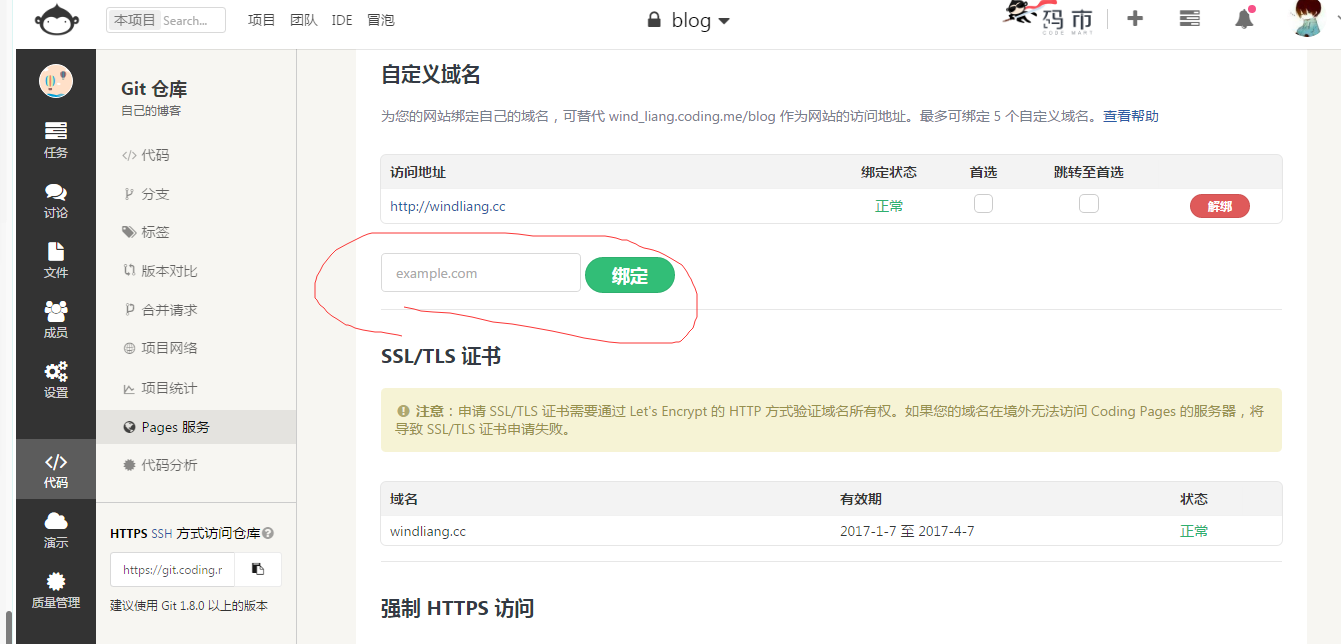This screenshot has width=1341, height=644.
Task: Open the 任务 tasks sidebar icon
Action: [x=56, y=139]
